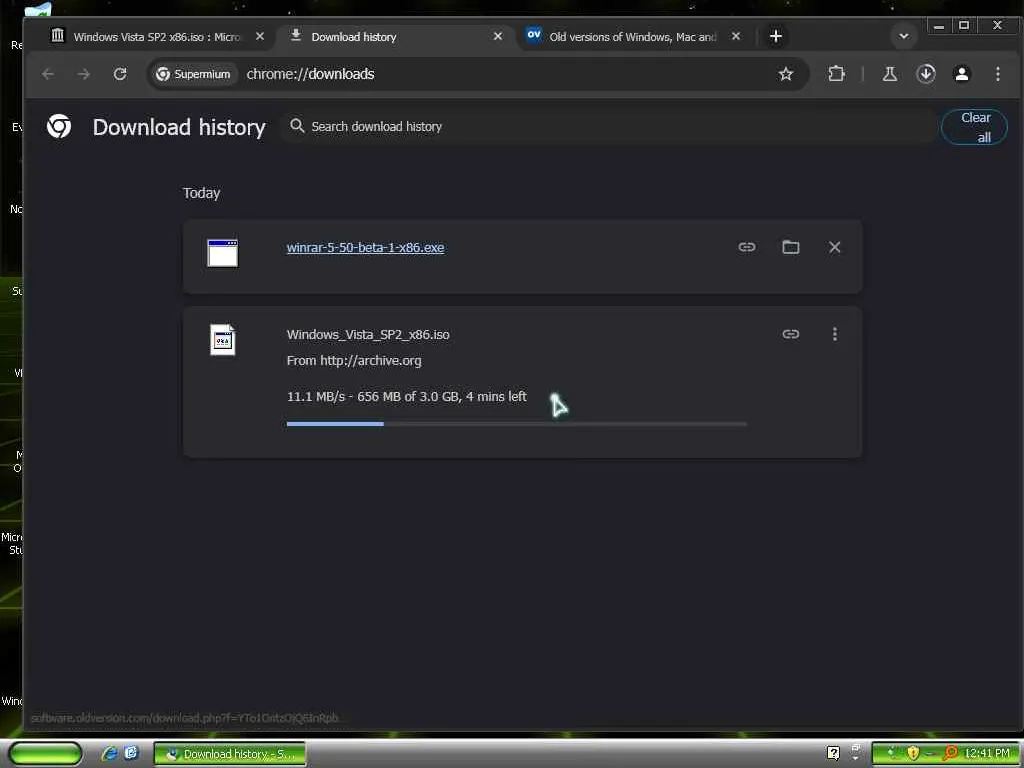The width and height of the screenshot is (1024, 768).
Task: Launch Internet Explorer from the quick launch
Action: click(x=108, y=754)
